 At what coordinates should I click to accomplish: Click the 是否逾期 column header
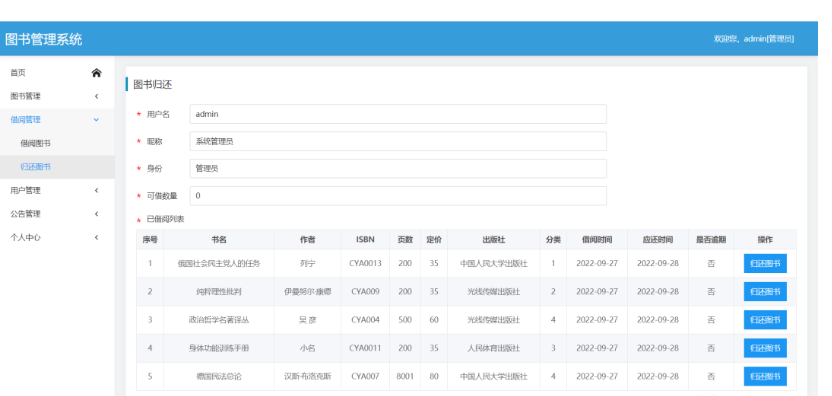pos(711,240)
